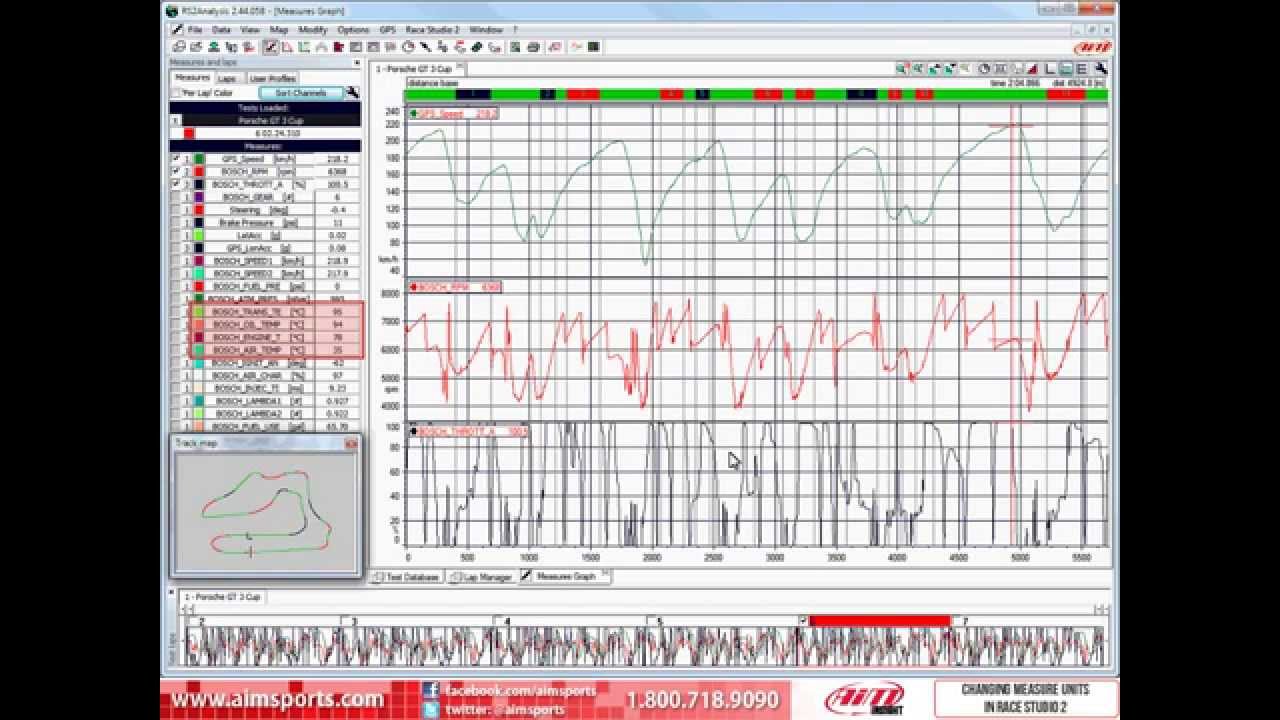The width and height of the screenshot is (1280, 720).
Task: Click the green chain-link toolbar icon
Action: coord(476,46)
